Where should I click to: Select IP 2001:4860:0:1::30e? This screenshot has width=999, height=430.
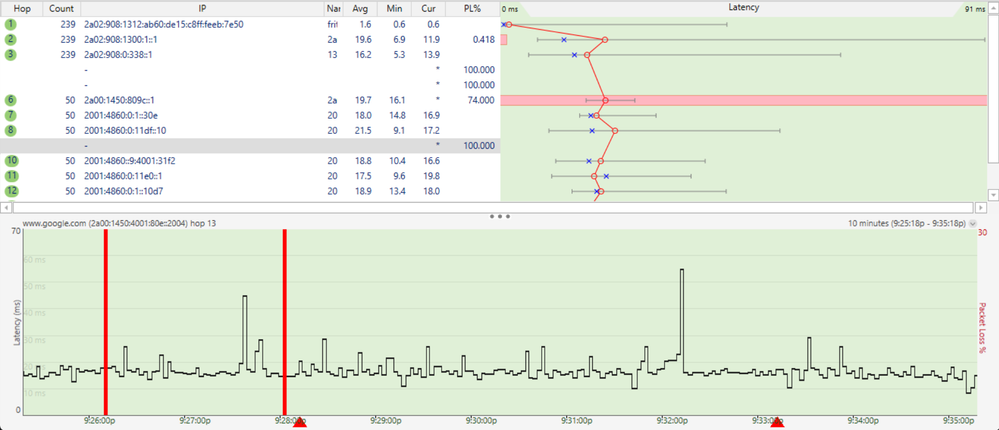(x=120, y=115)
